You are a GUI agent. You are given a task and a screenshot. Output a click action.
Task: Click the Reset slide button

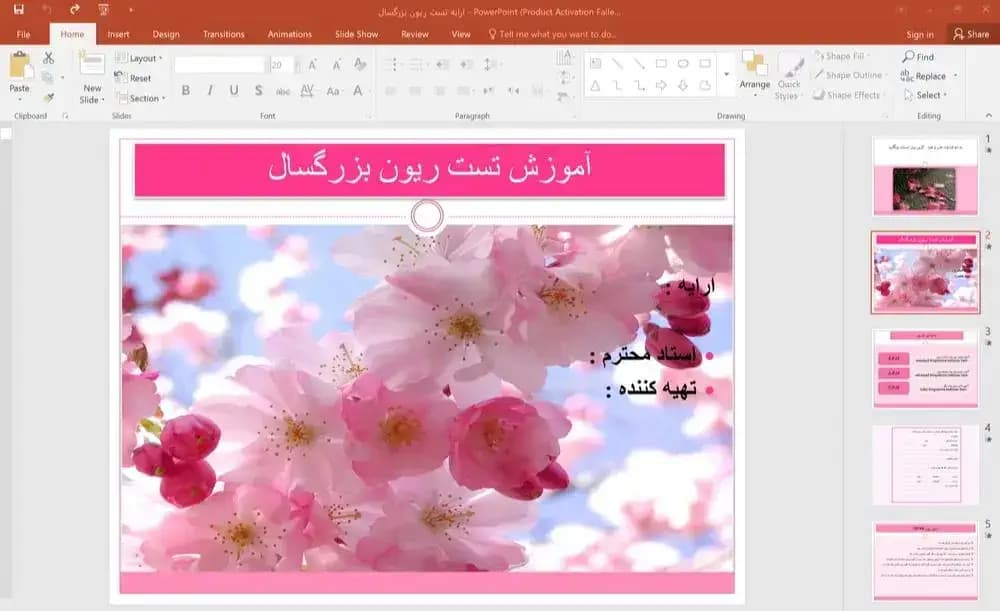coord(133,78)
